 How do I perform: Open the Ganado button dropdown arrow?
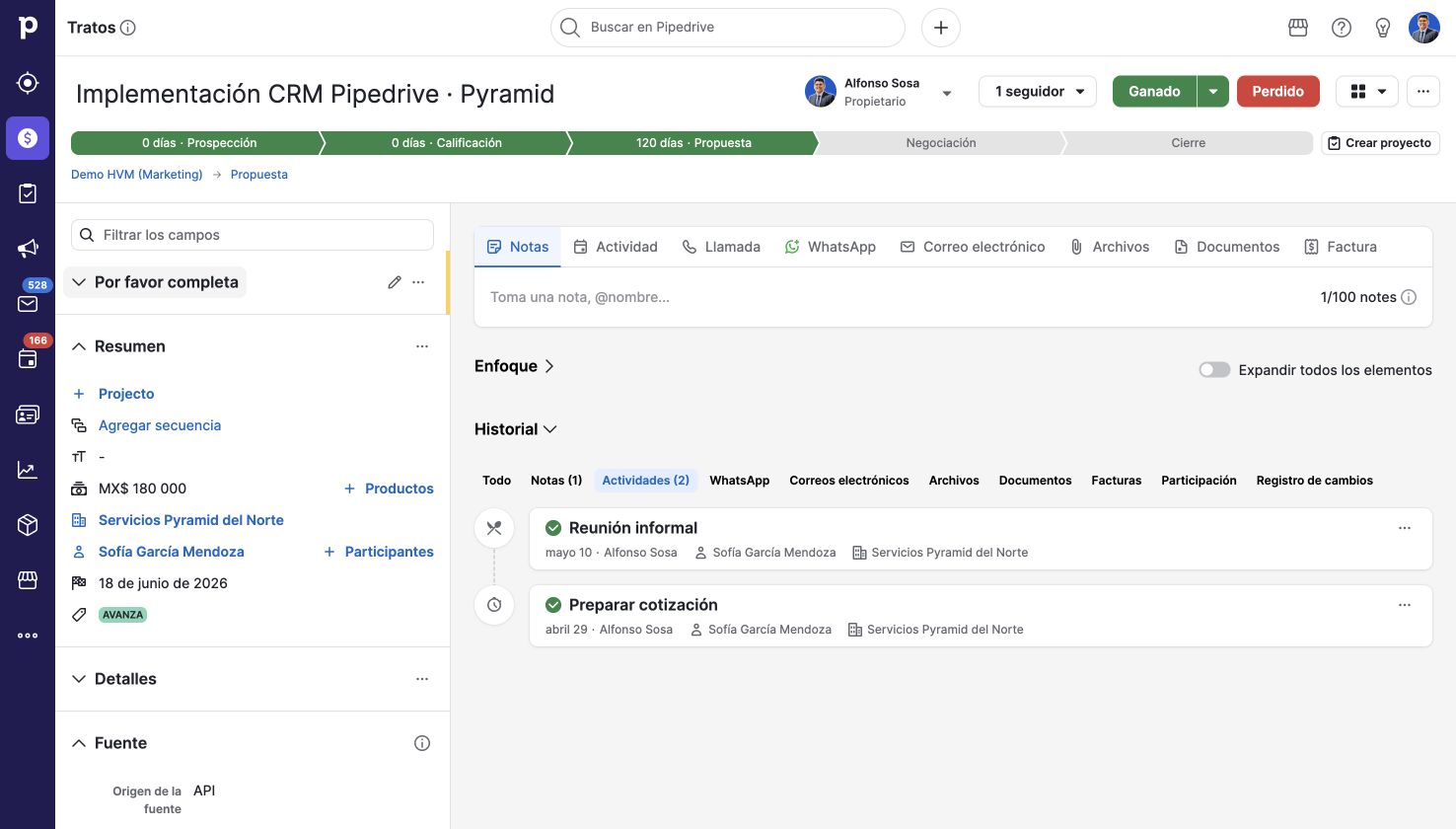tap(1213, 91)
